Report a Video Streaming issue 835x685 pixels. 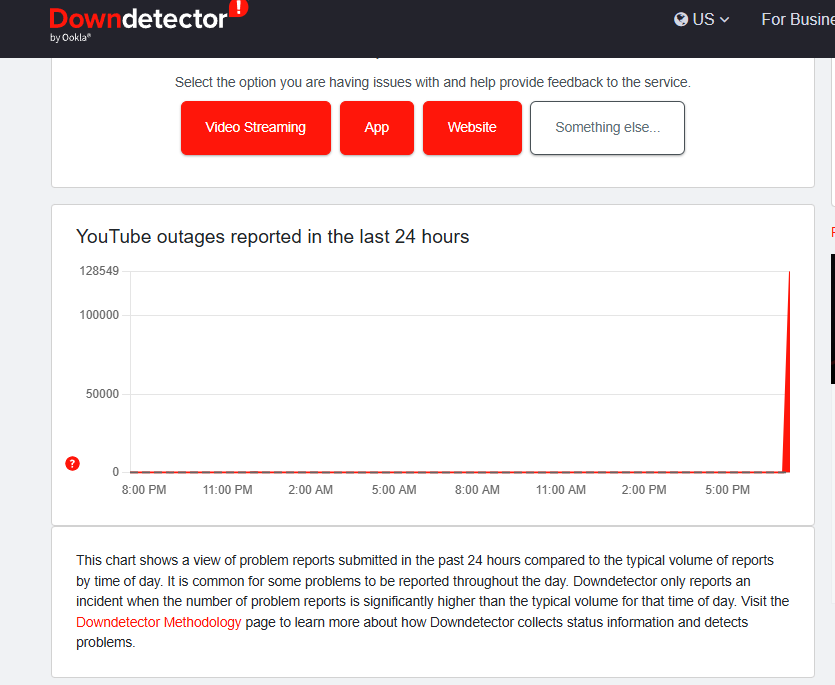[x=256, y=128]
